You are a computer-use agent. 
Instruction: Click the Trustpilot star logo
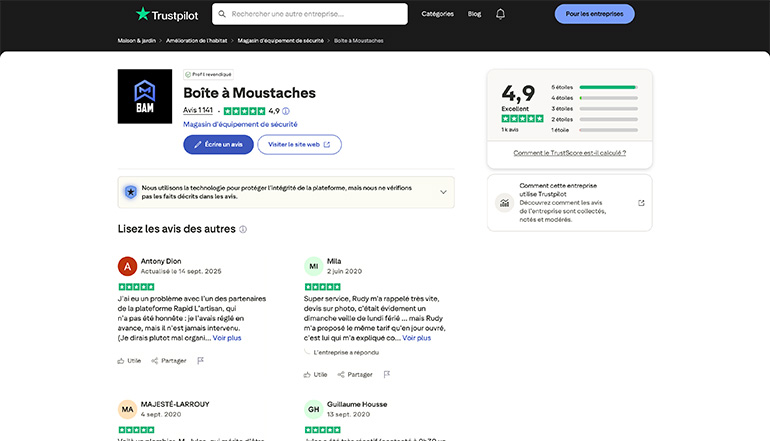[167, 14]
